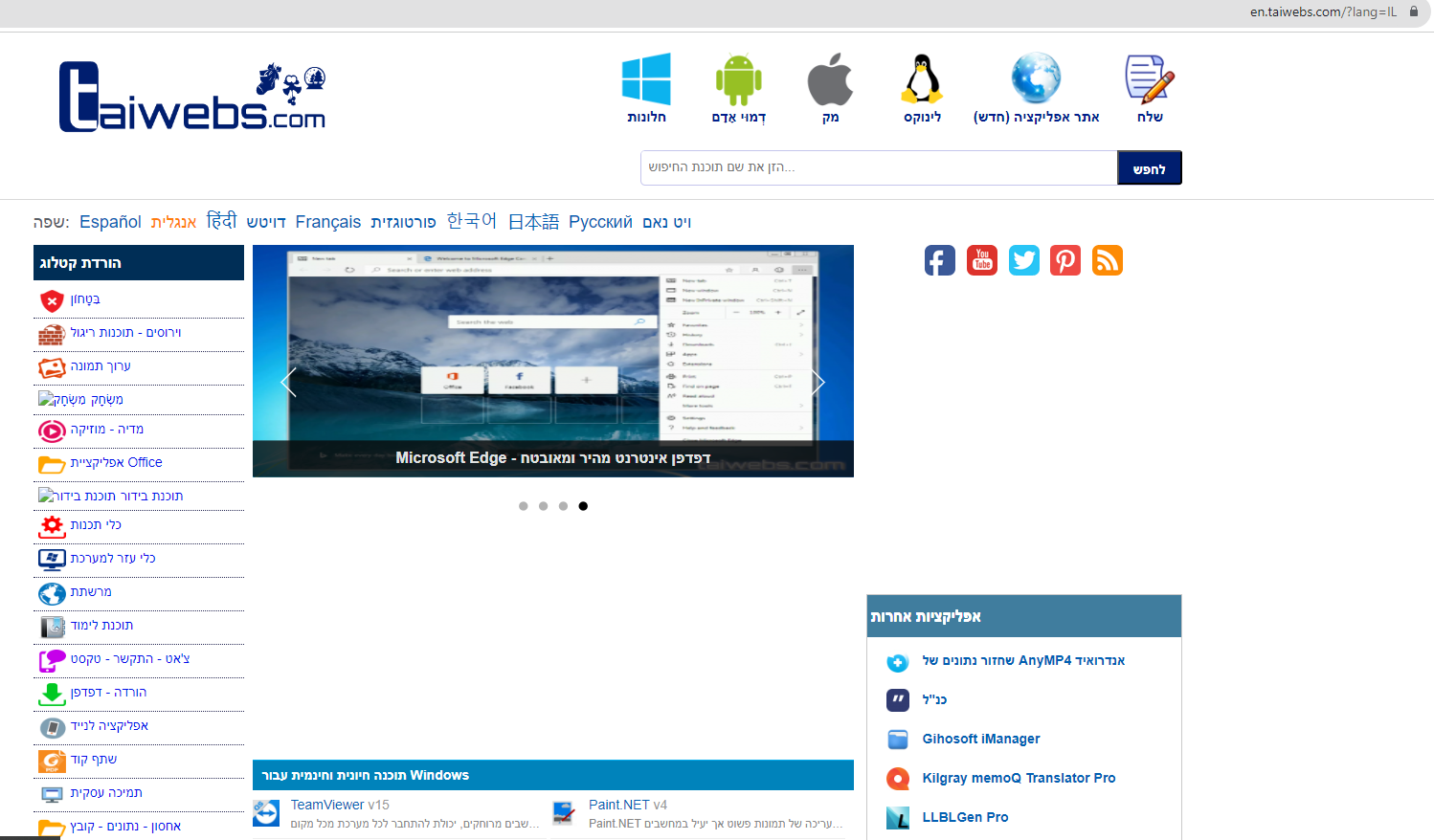This screenshot has width=1434, height=840.
Task: Switch language to Русский
Action: point(600,222)
